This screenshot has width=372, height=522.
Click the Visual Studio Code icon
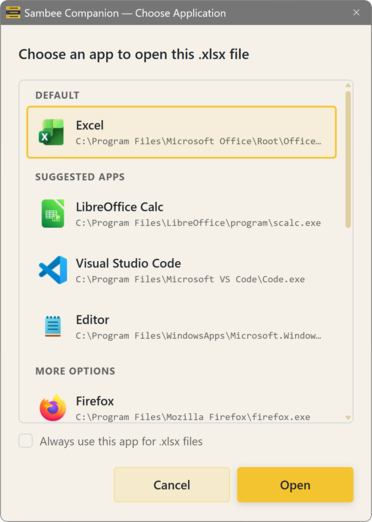(53, 270)
